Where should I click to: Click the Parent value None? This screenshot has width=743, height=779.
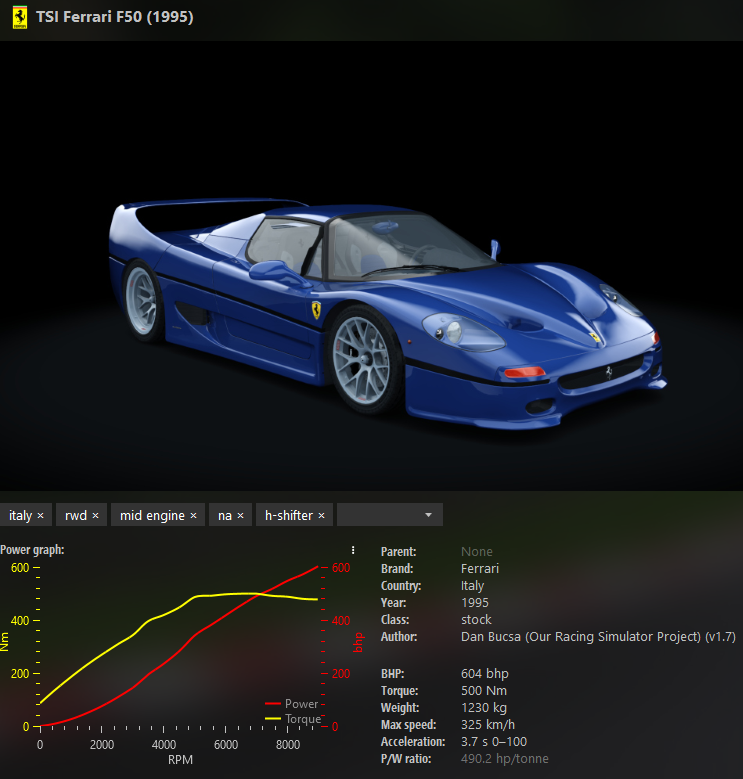click(477, 551)
